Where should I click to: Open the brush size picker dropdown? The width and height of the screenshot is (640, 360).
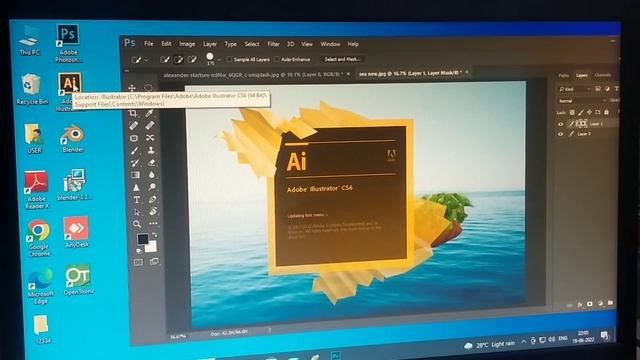point(219,60)
